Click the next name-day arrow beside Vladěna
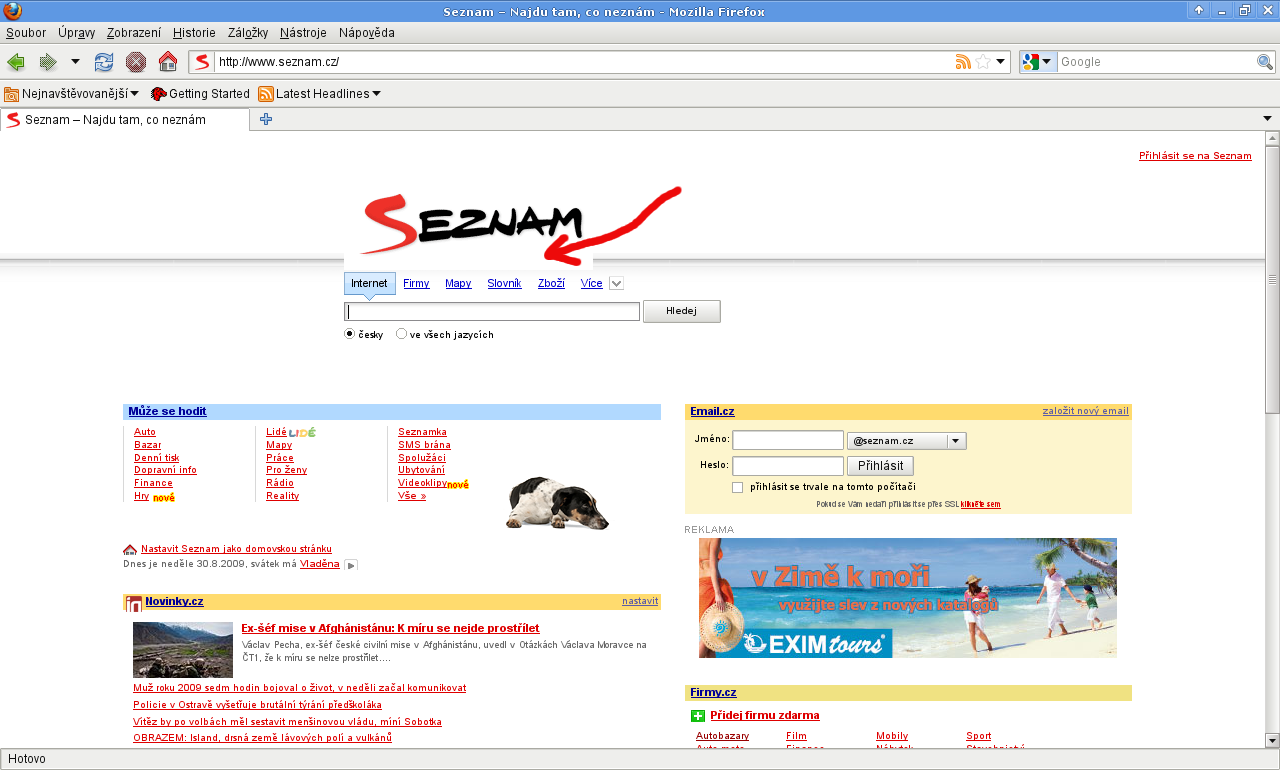 [x=350, y=565]
